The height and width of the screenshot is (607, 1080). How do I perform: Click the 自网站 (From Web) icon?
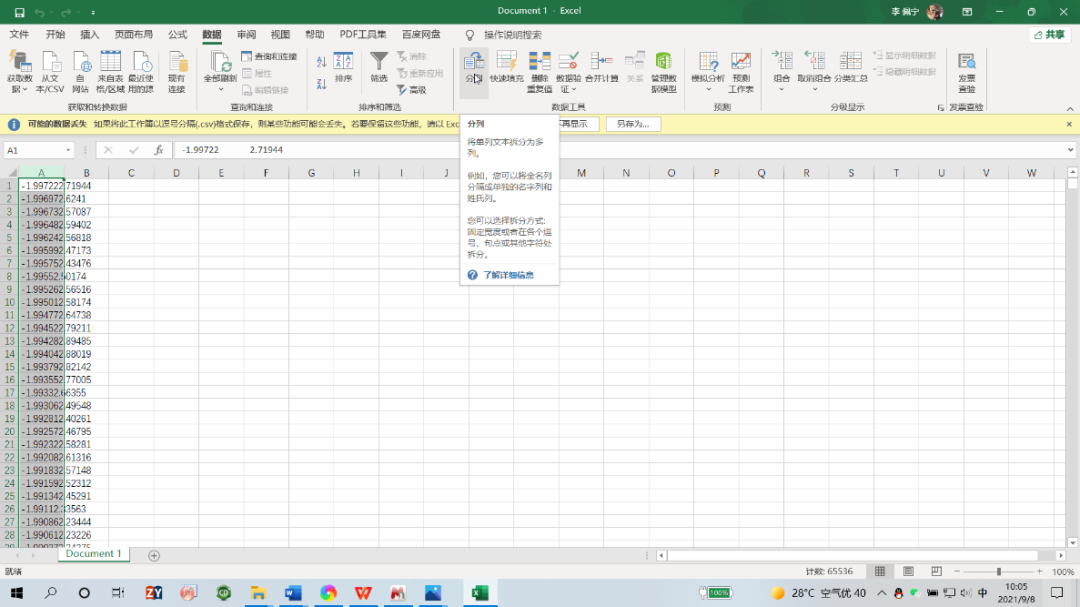pos(81,72)
